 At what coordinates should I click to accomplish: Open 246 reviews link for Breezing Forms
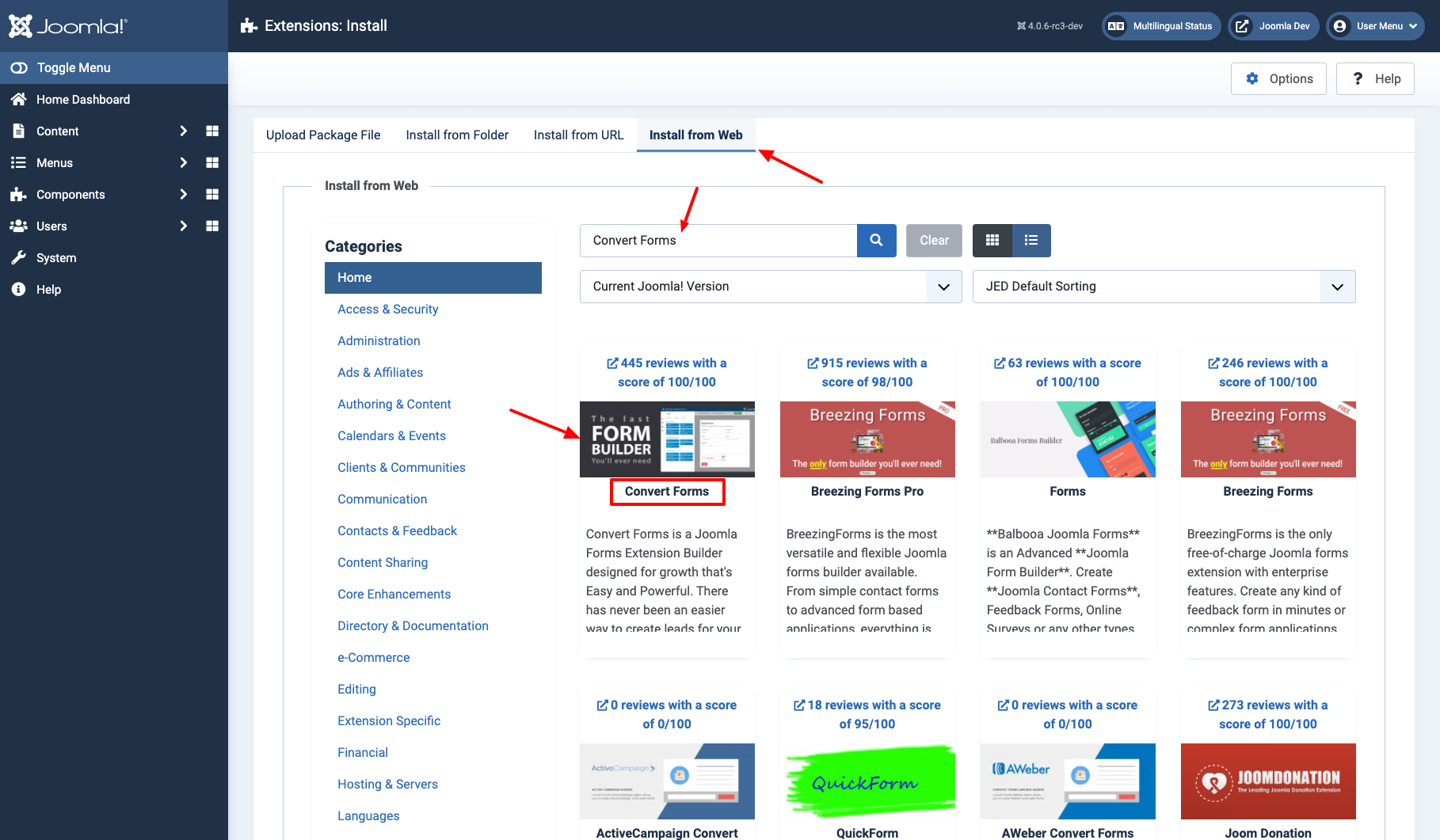(x=1268, y=373)
